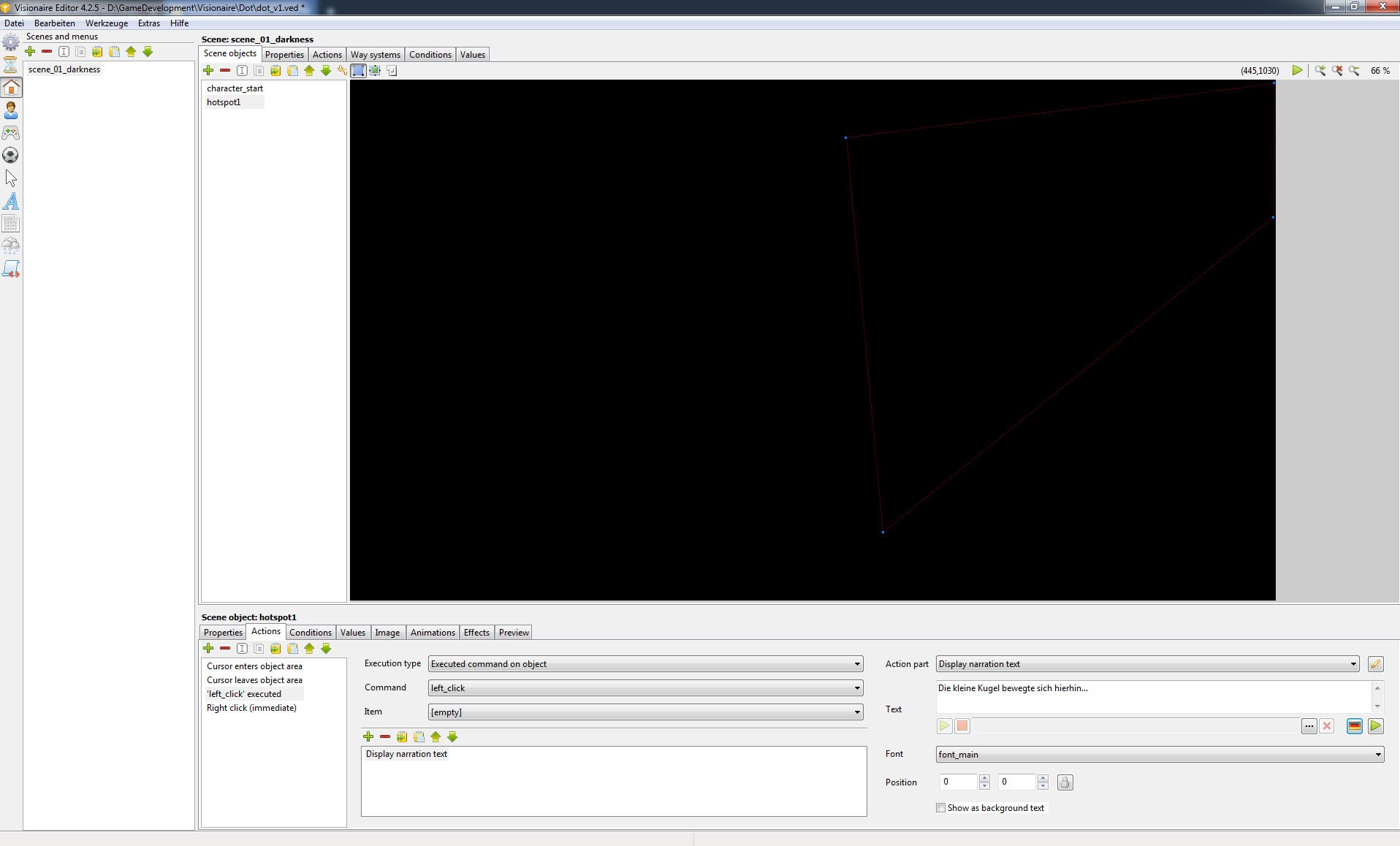Increase first Position value stepper
Image resolution: width=1400 pixels, height=846 pixels.
coord(984,778)
